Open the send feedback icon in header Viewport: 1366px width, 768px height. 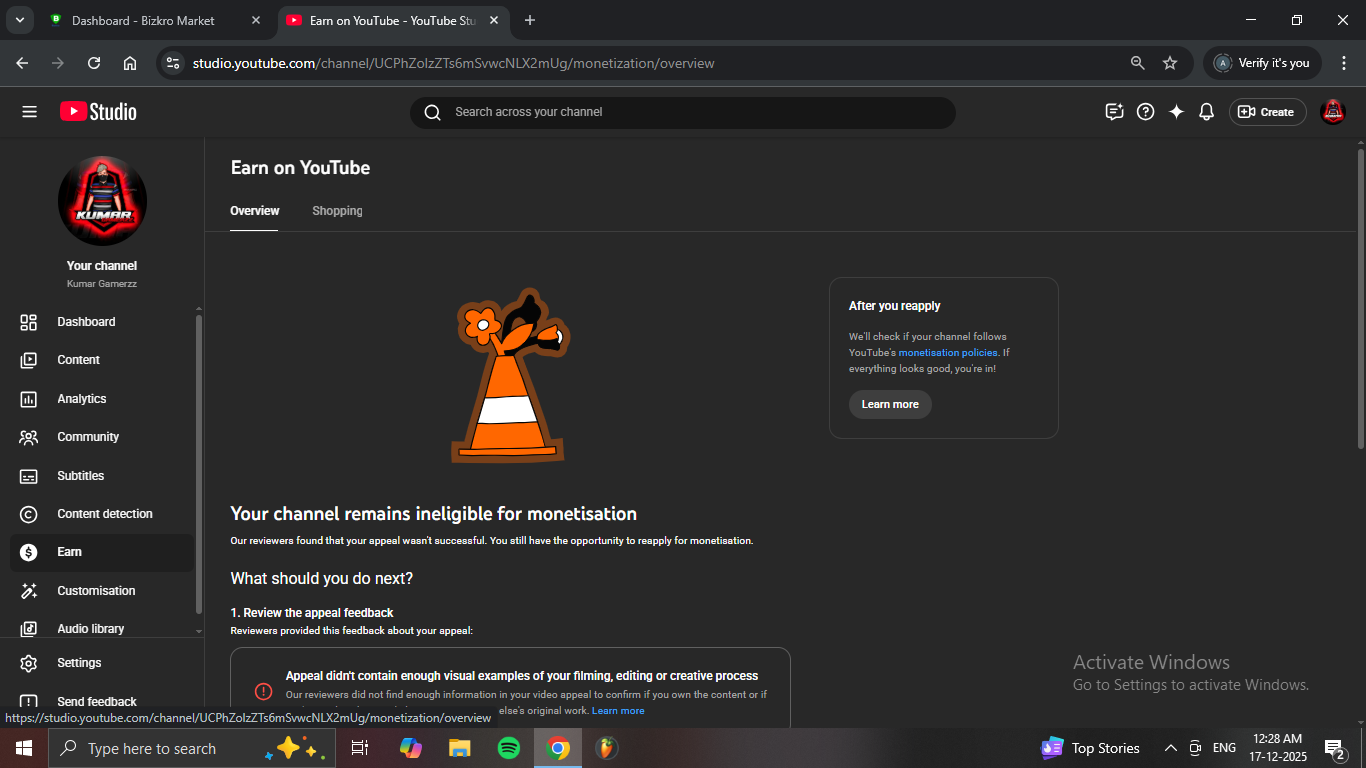1114,112
